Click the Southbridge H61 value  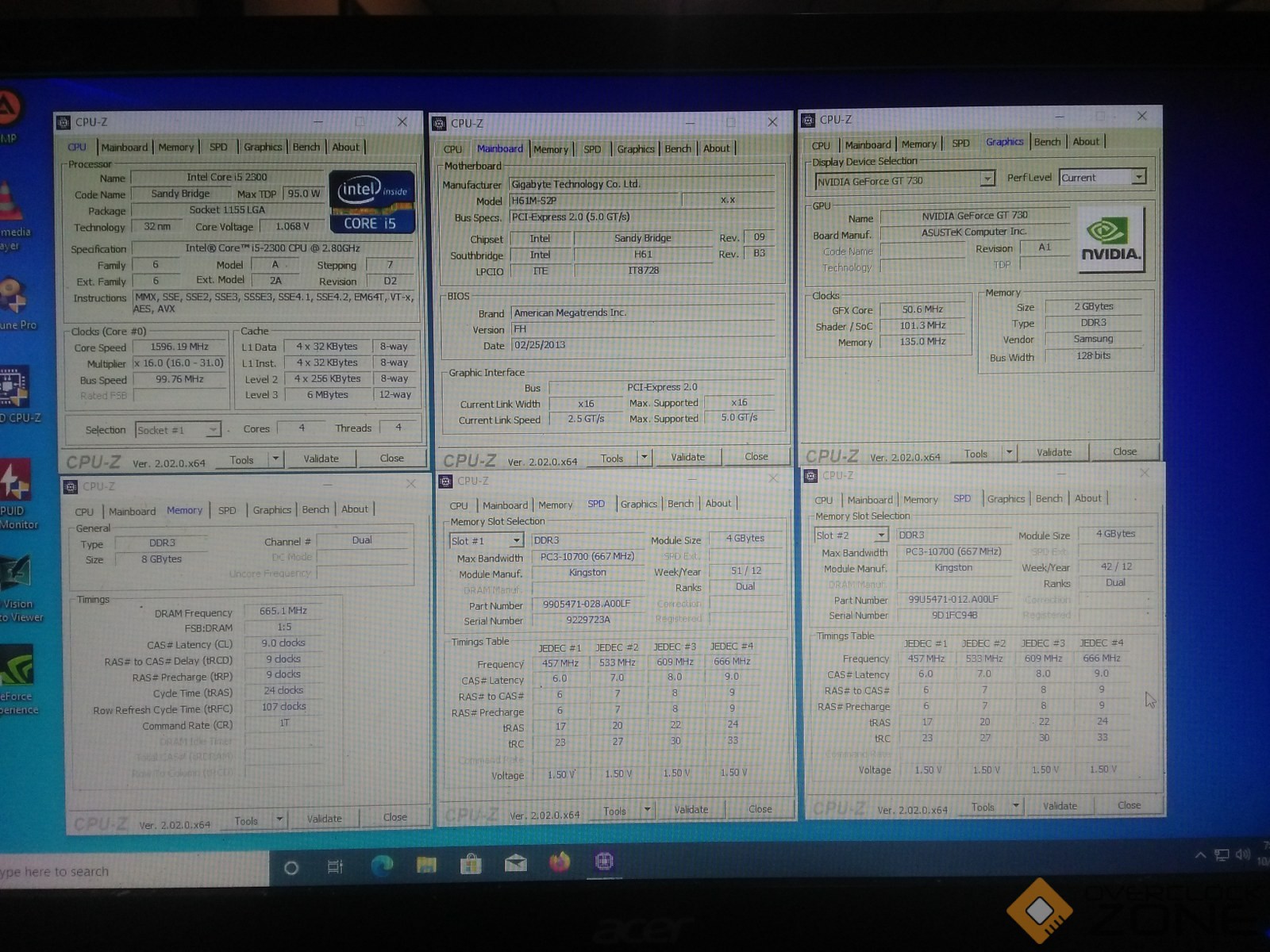tap(643, 255)
